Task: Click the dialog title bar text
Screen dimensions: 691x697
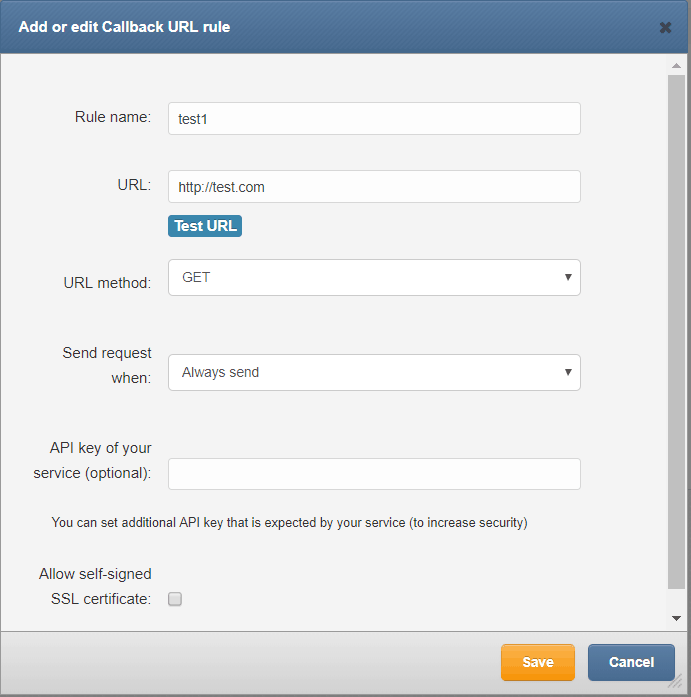Action: coord(124,27)
